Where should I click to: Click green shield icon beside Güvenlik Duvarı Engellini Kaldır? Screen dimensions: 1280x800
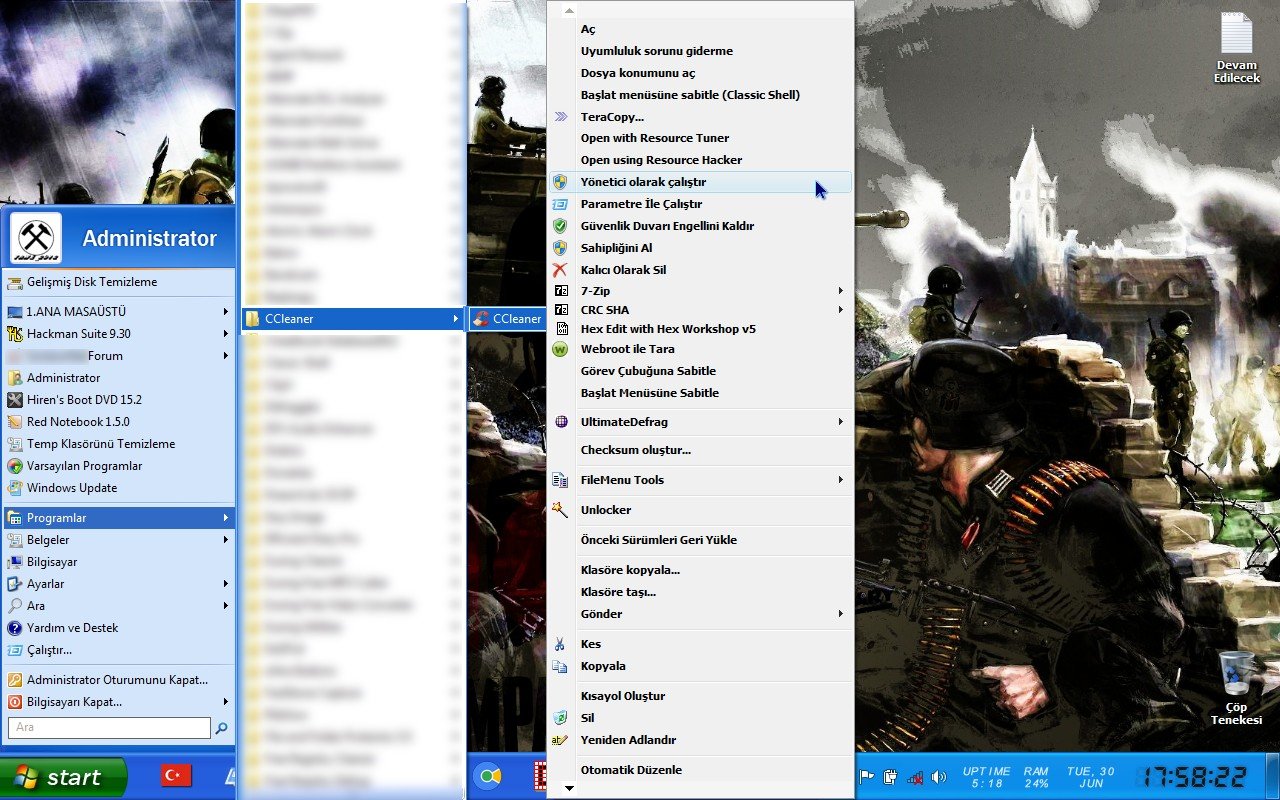click(561, 226)
